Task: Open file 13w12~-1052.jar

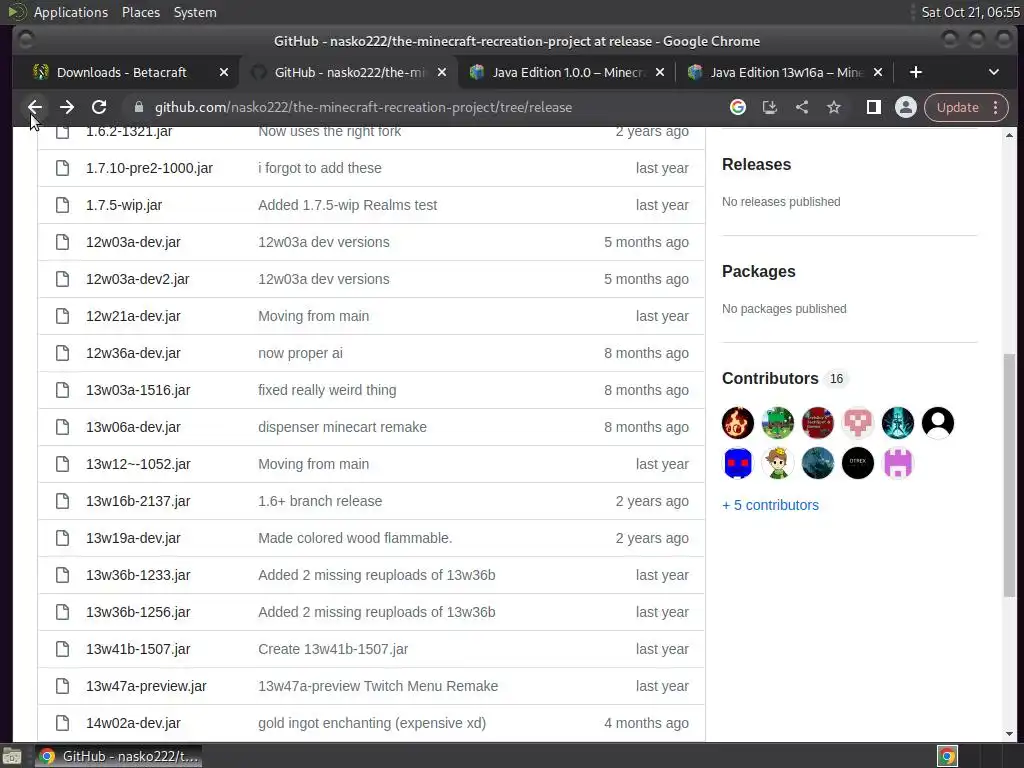Action: click(x=138, y=464)
